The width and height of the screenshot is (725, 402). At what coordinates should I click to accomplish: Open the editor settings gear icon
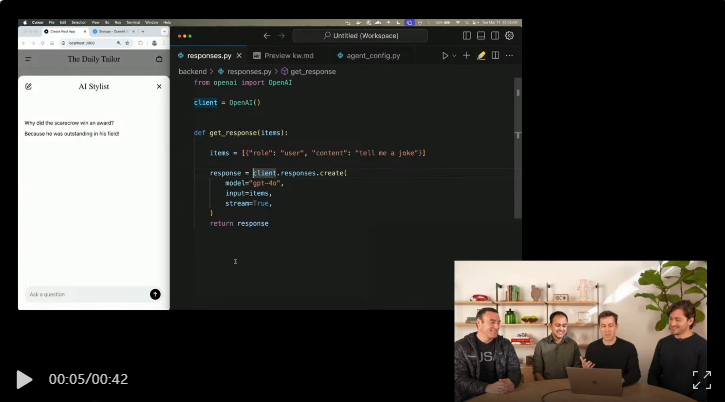(509, 35)
